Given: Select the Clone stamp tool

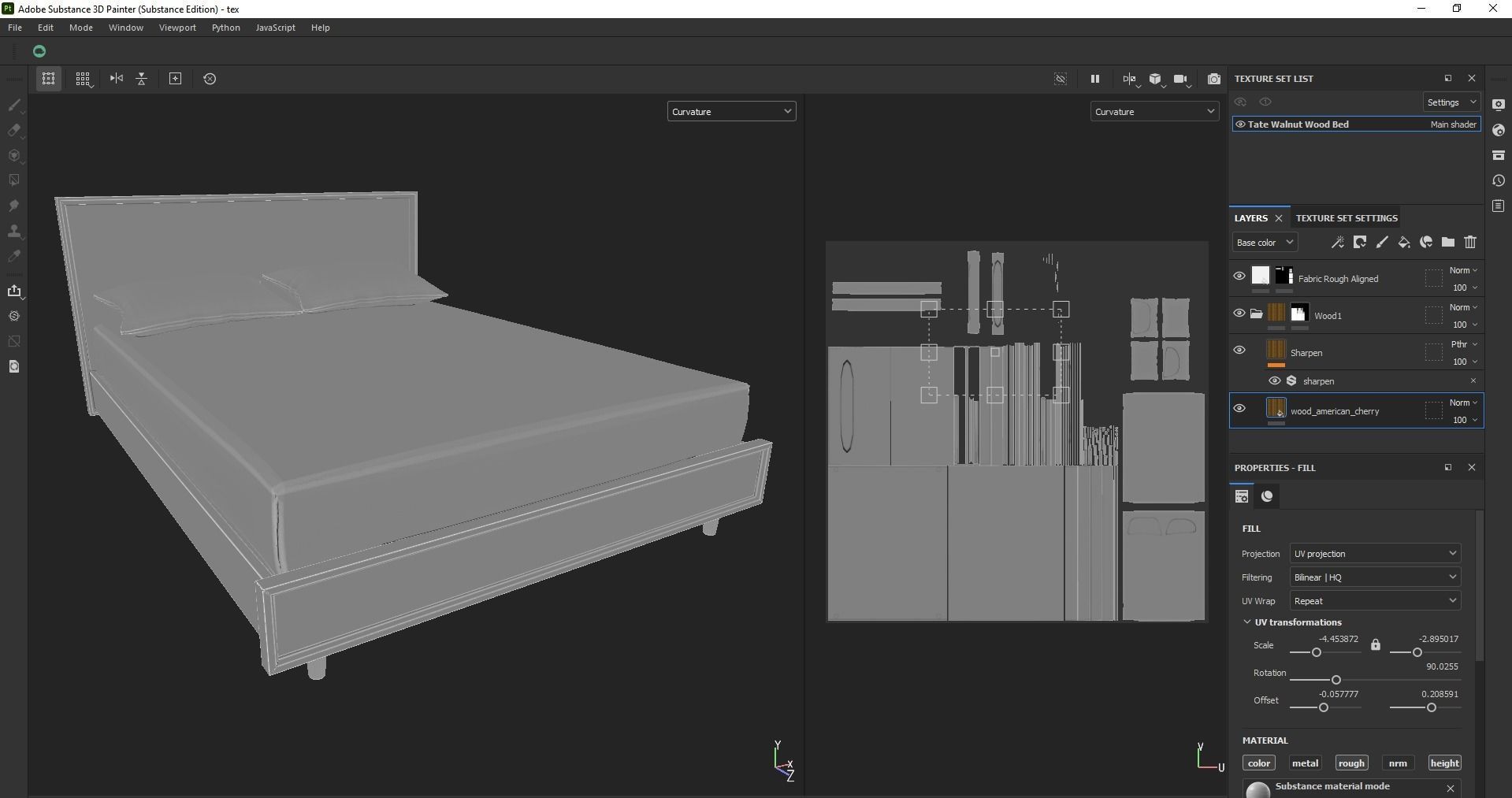Looking at the screenshot, I should [13, 231].
